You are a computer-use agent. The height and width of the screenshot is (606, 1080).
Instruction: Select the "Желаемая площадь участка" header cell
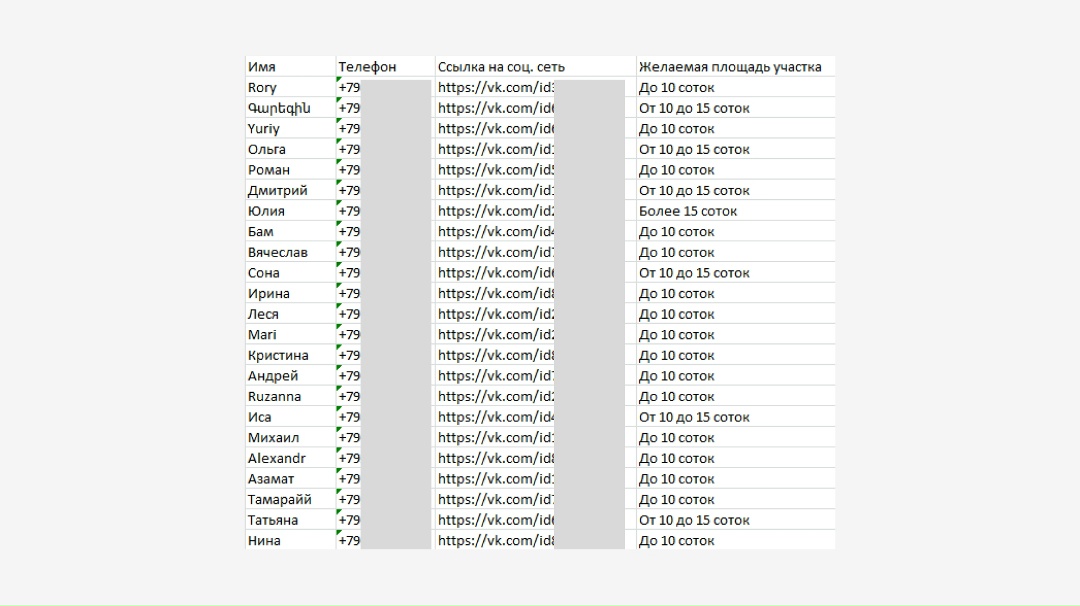(730, 67)
